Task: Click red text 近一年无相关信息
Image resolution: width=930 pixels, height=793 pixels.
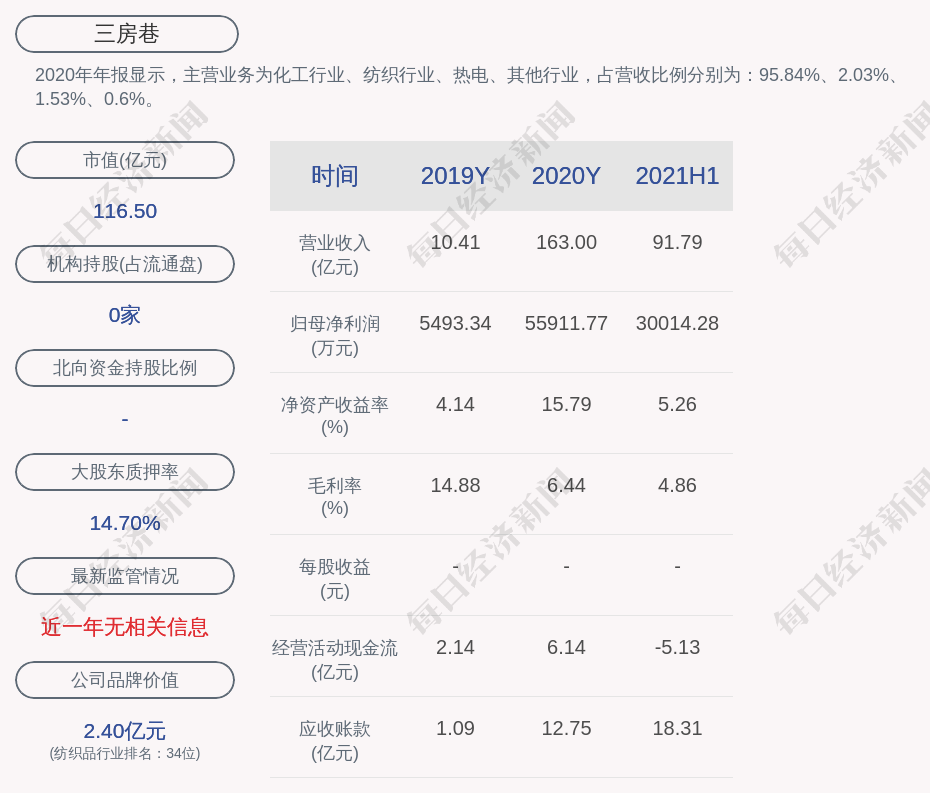Action: [x=125, y=627]
